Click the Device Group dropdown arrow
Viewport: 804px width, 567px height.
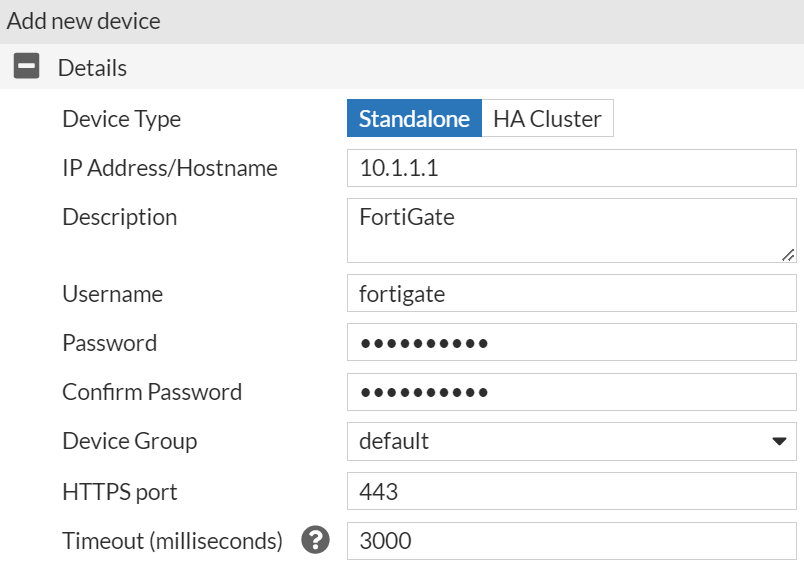pyautogui.click(x=779, y=441)
